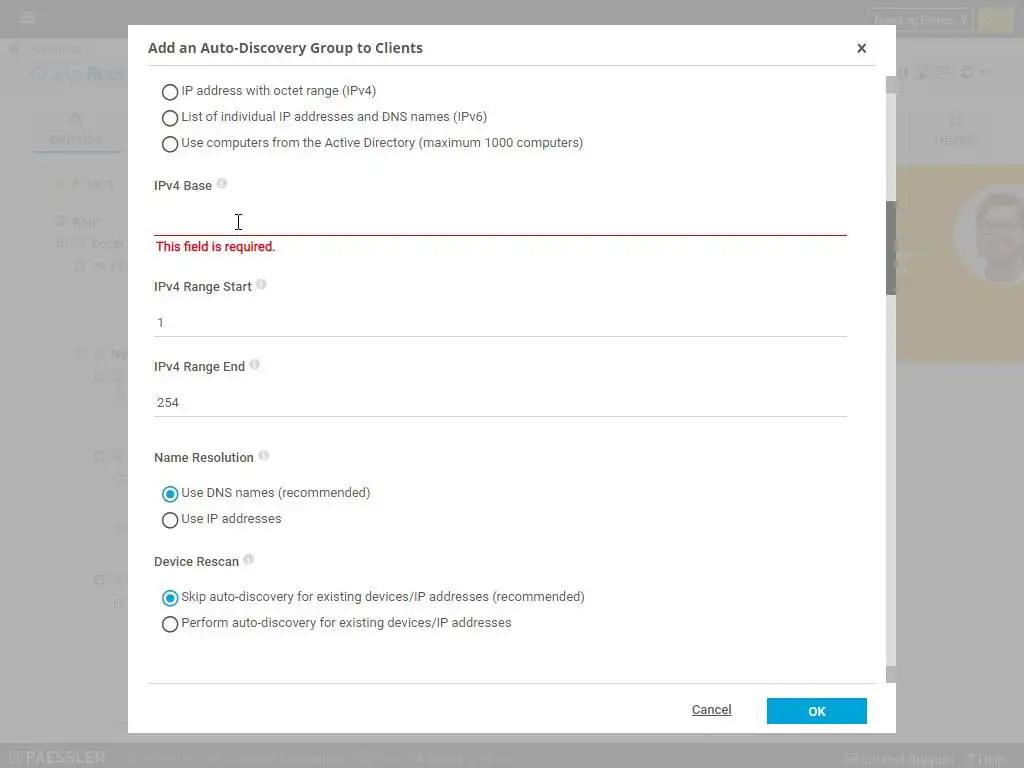The width and height of the screenshot is (1024, 768).
Task: Select Perform auto-discovery for existing devices
Action: point(170,624)
